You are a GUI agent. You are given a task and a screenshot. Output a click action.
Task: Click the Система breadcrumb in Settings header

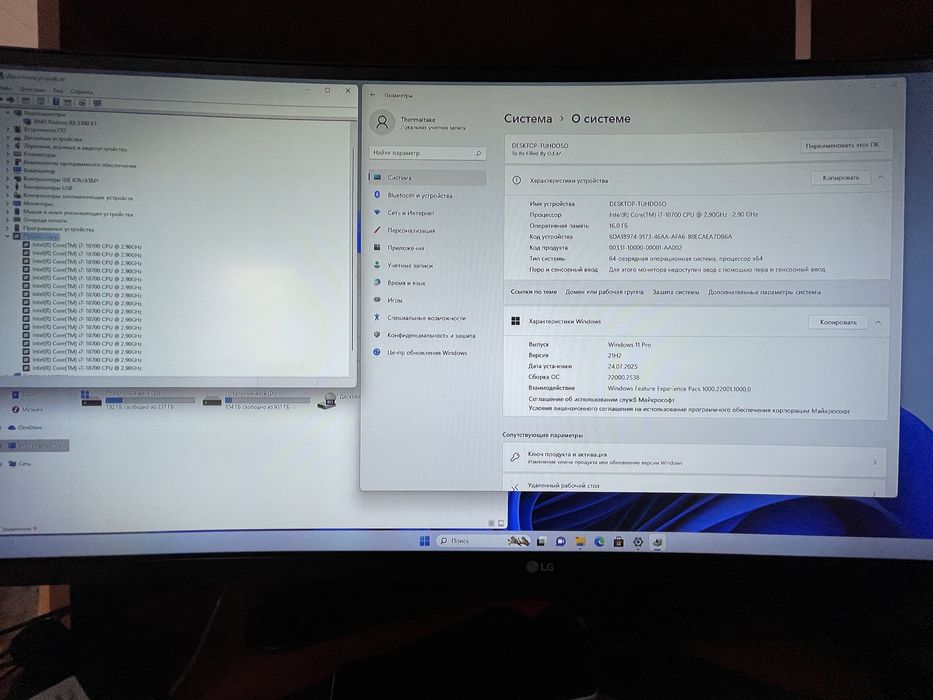(x=528, y=118)
